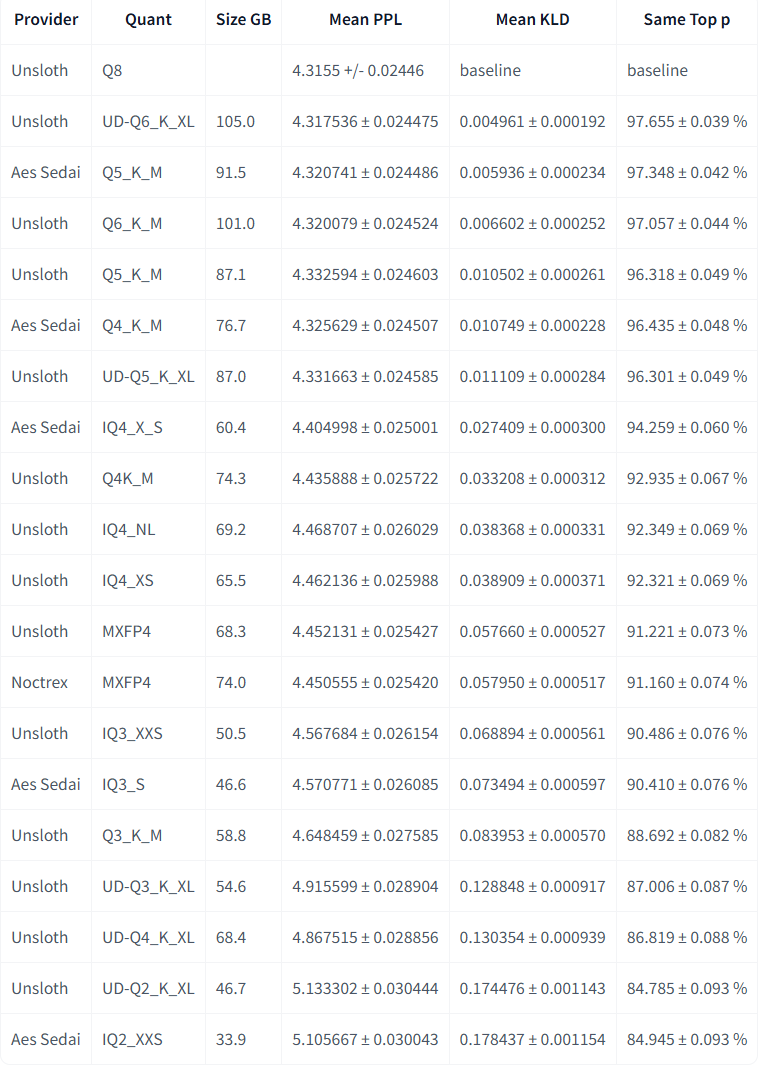The height and width of the screenshot is (1069, 764).
Task: Click the UD-Q2_K_XL quant cell
Action: pyautogui.click(x=148, y=989)
